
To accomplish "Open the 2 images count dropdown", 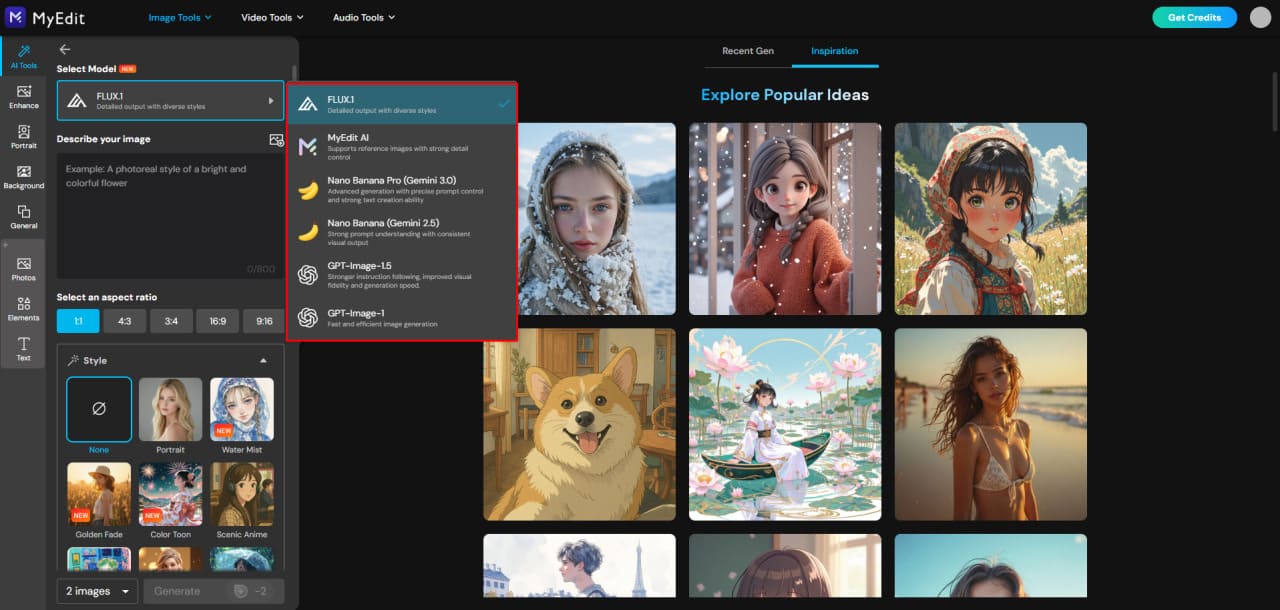I will point(96,591).
